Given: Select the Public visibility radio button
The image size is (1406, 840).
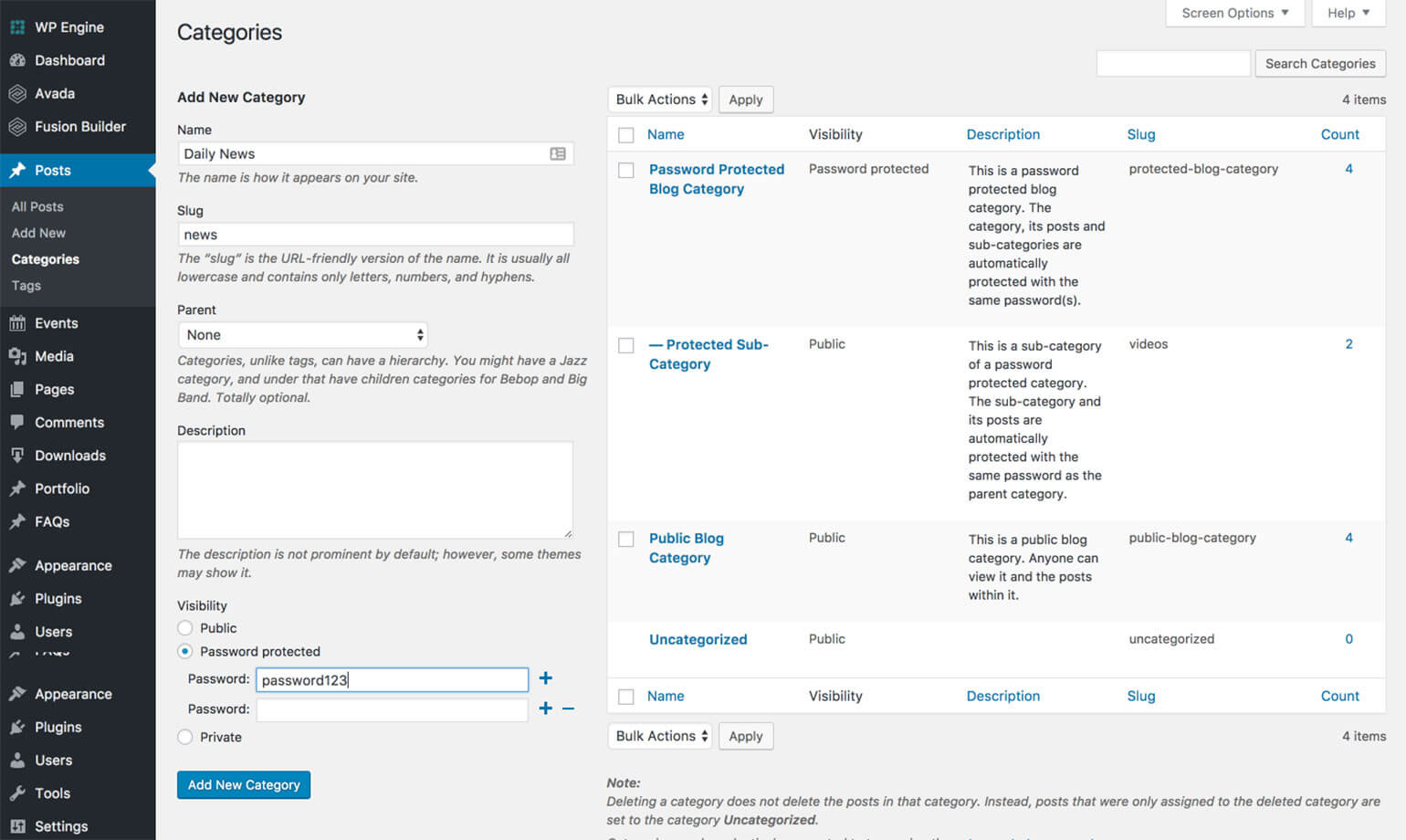Looking at the screenshot, I should pyautogui.click(x=185, y=628).
